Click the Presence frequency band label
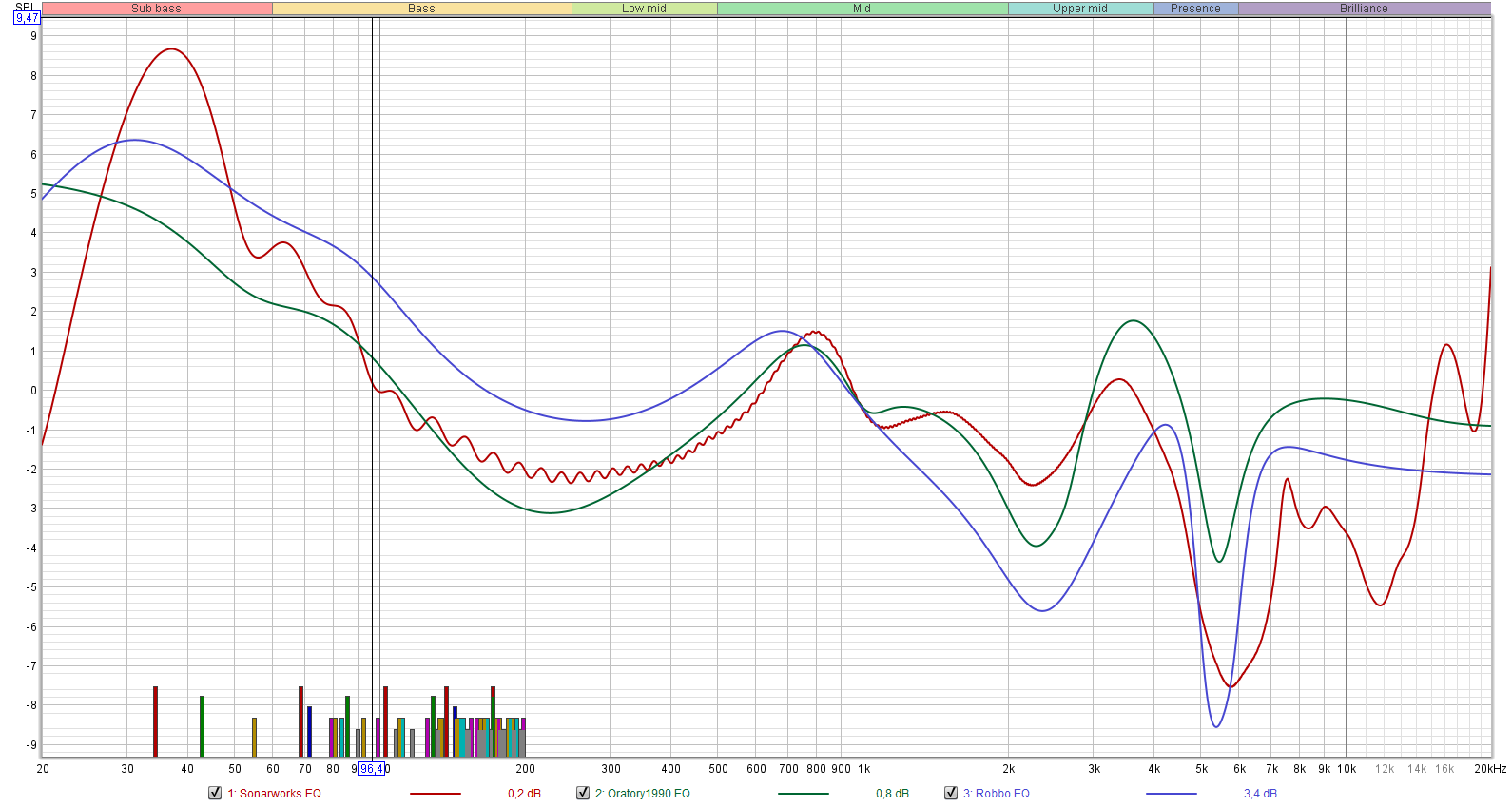Viewport: 1512px width, 807px height. click(1195, 9)
